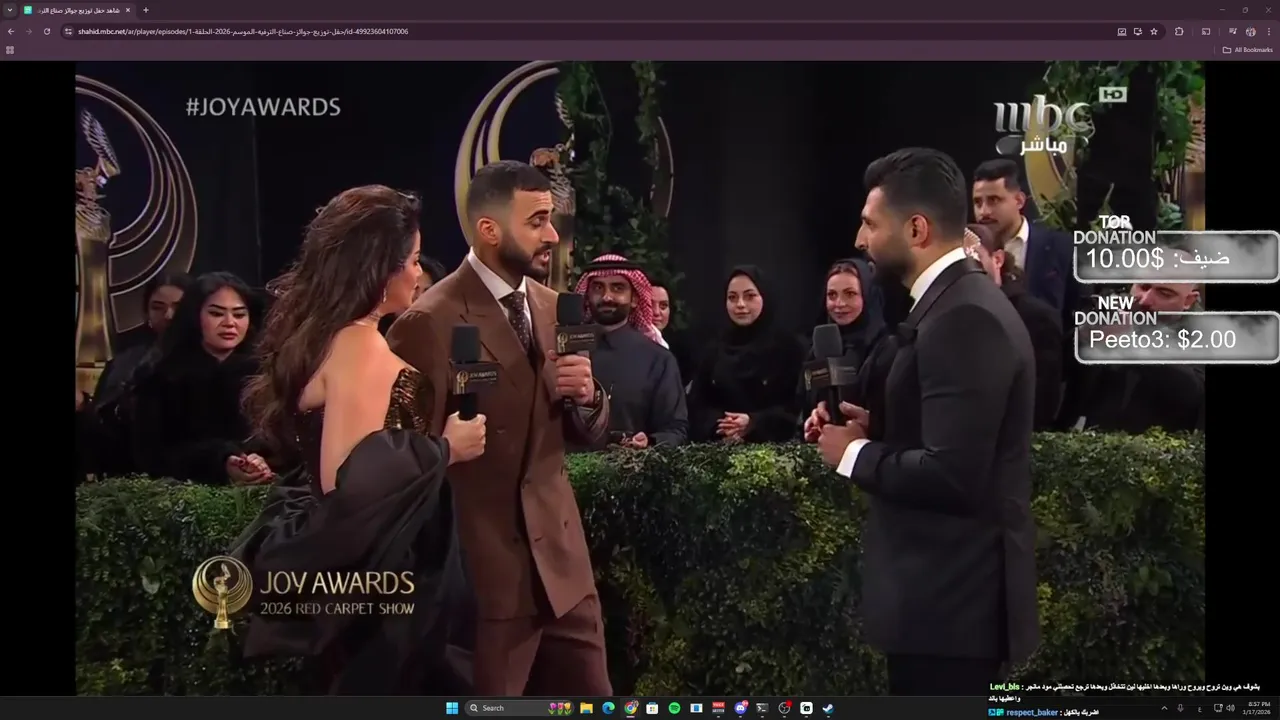Open File Explorer from taskbar
Screen dimensions: 1280x720
(587, 708)
